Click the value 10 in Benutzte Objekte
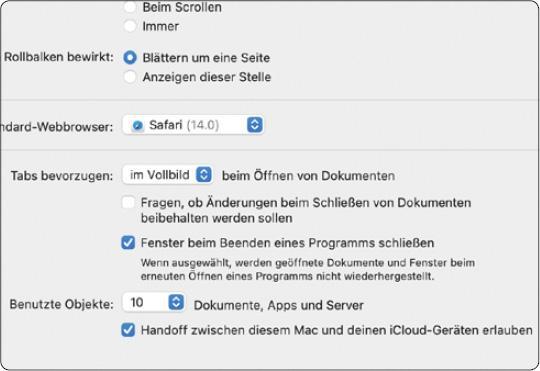The image size is (540, 371). 137,302
